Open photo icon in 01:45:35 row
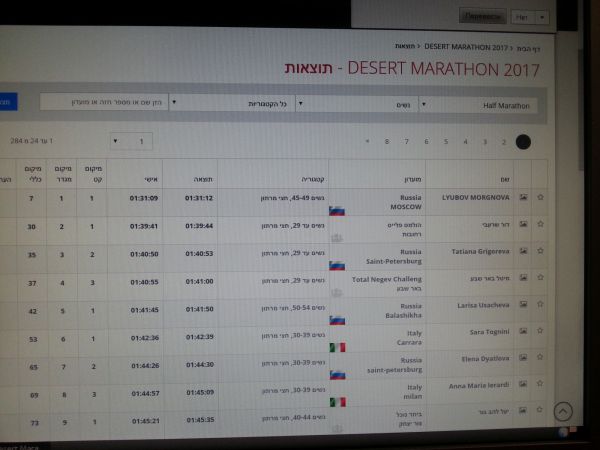The image size is (600, 450). point(523,411)
